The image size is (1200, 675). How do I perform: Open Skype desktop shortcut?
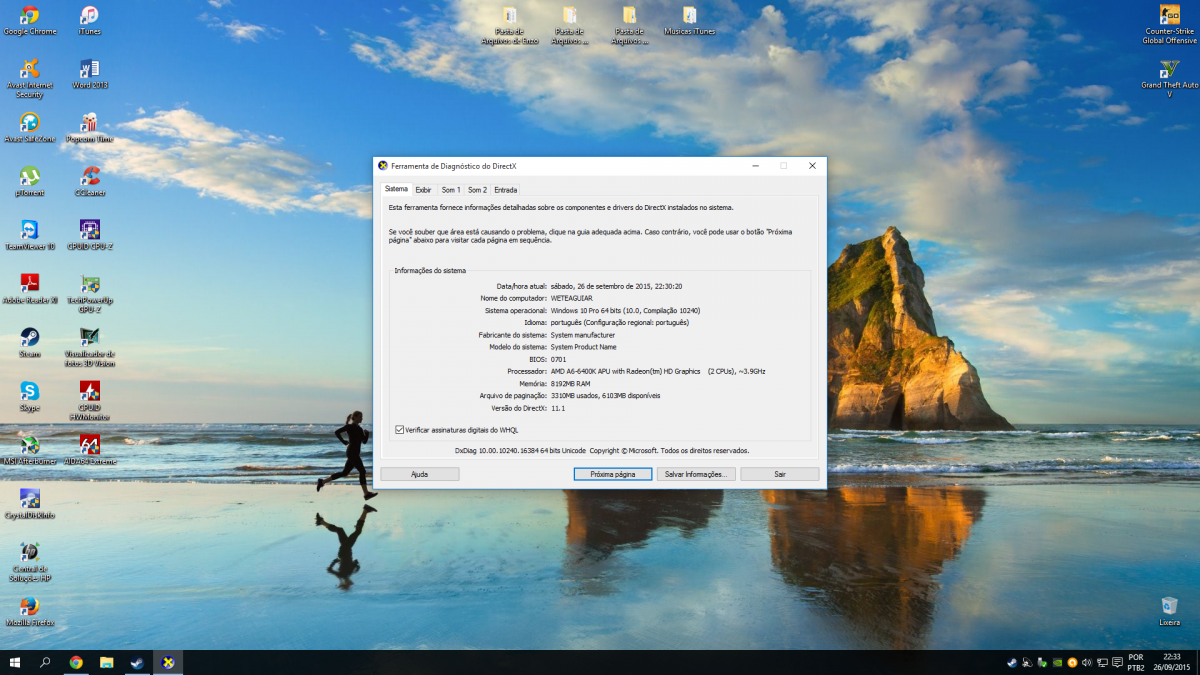click(30, 398)
